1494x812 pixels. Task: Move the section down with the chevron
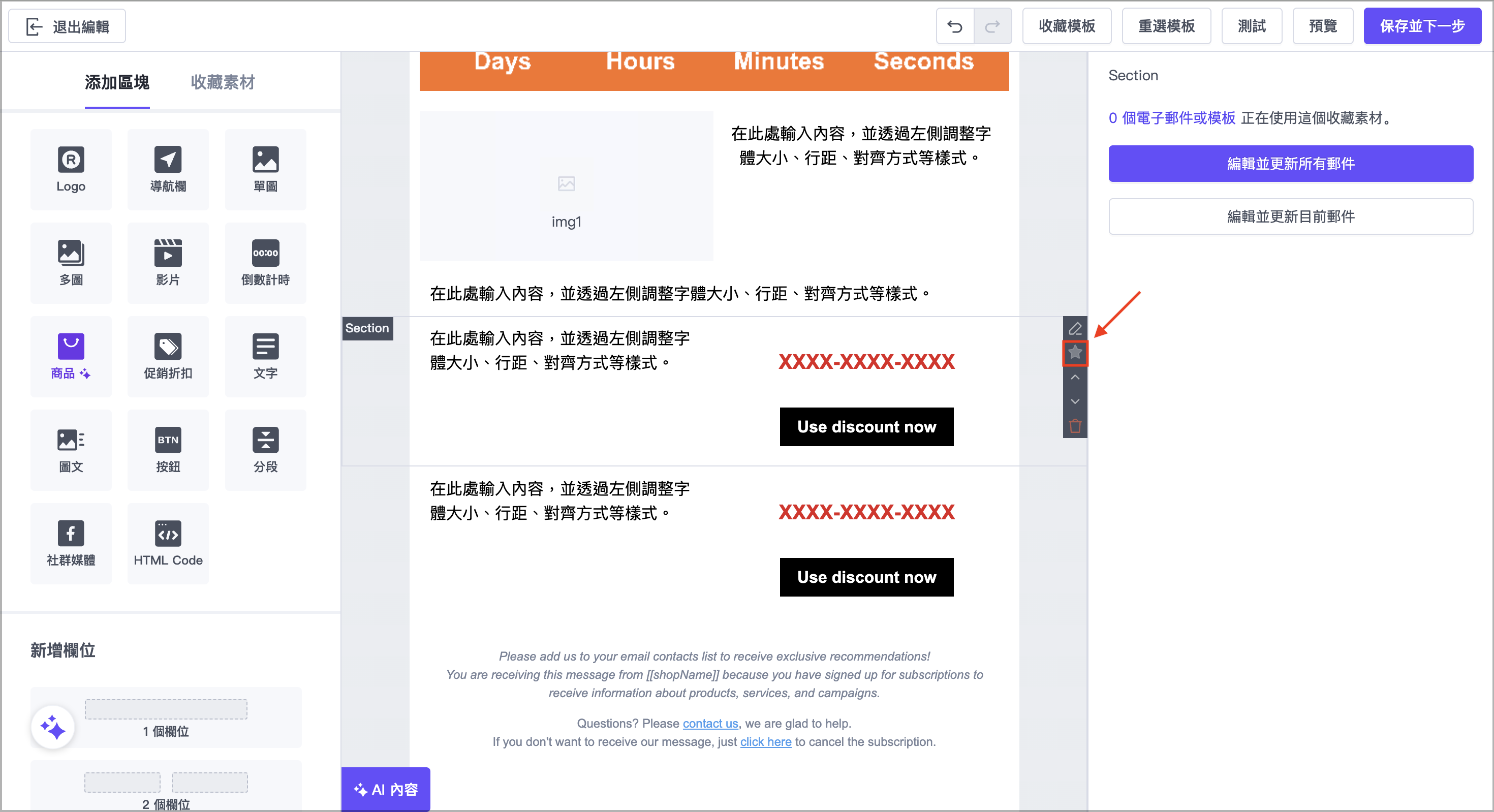[x=1075, y=401]
